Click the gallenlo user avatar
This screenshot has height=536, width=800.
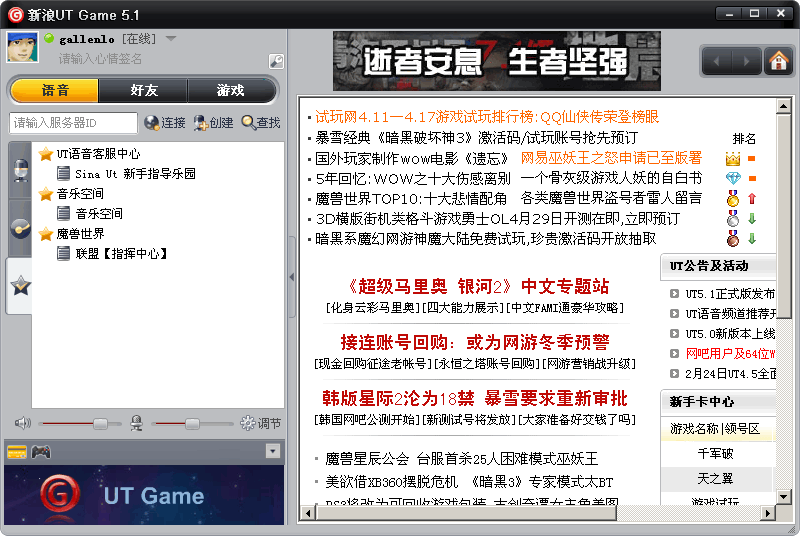click(x=22, y=47)
